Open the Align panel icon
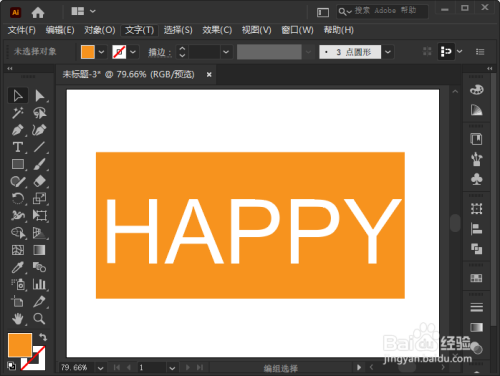 click(476, 229)
